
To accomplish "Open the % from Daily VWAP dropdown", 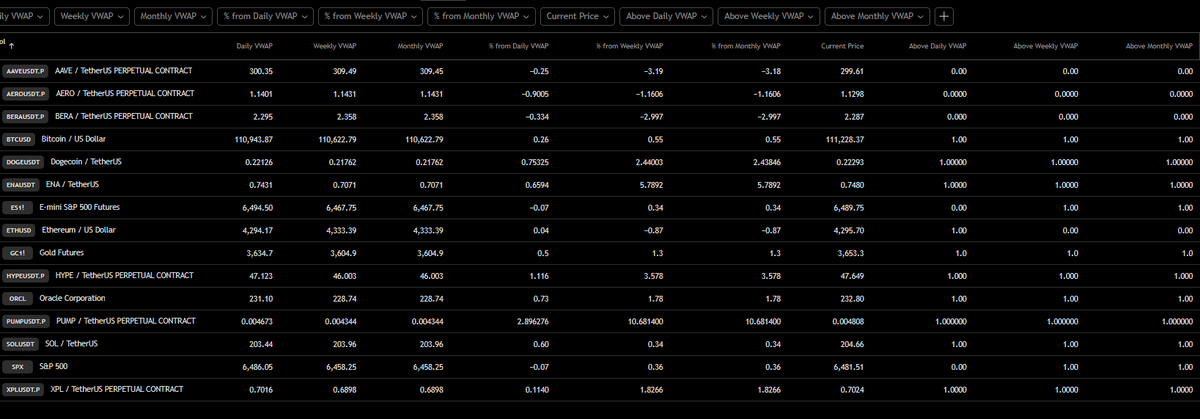I will click(x=266, y=17).
